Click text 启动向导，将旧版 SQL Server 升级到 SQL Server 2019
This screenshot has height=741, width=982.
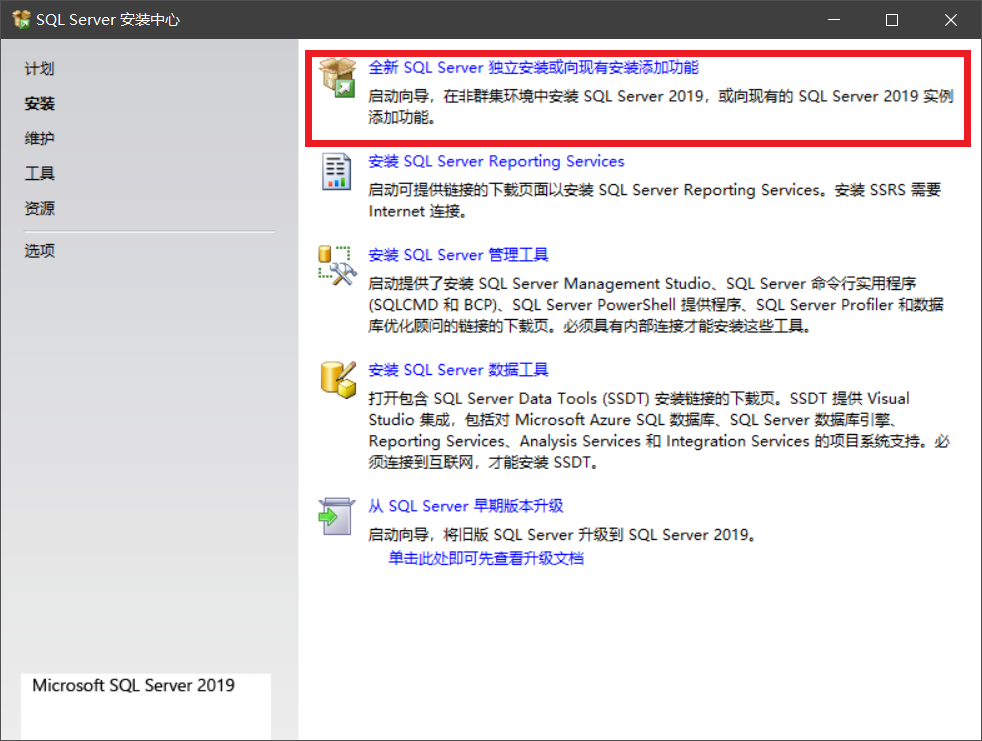(562, 535)
